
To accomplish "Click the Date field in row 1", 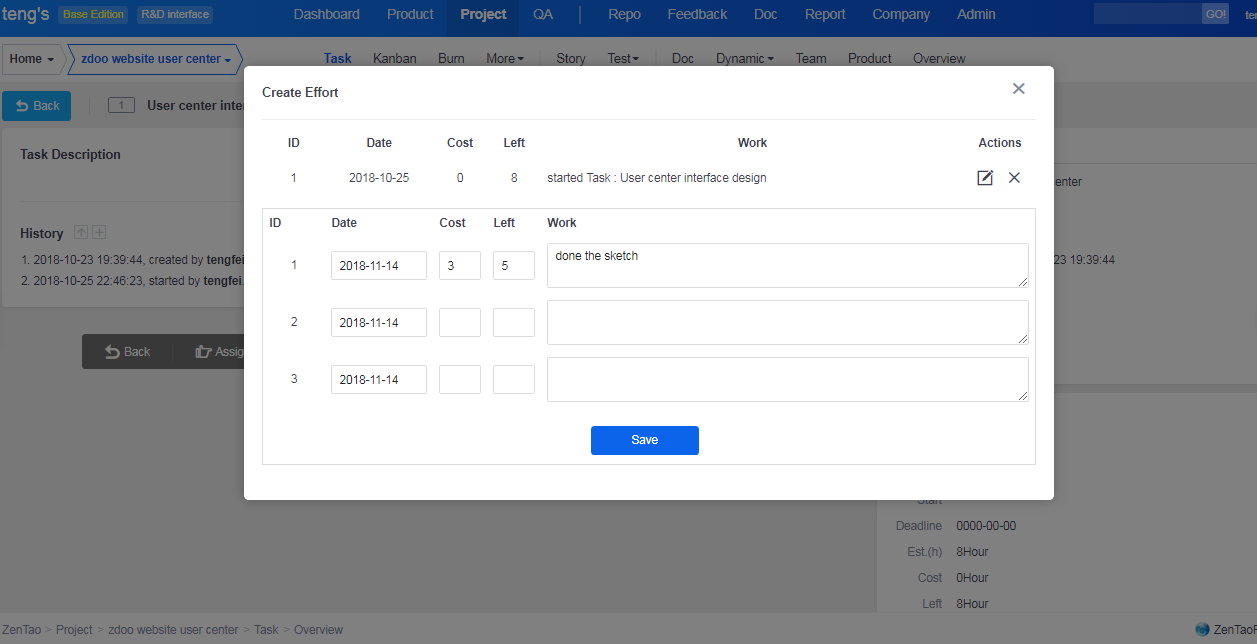I will pyautogui.click(x=378, y=266).
